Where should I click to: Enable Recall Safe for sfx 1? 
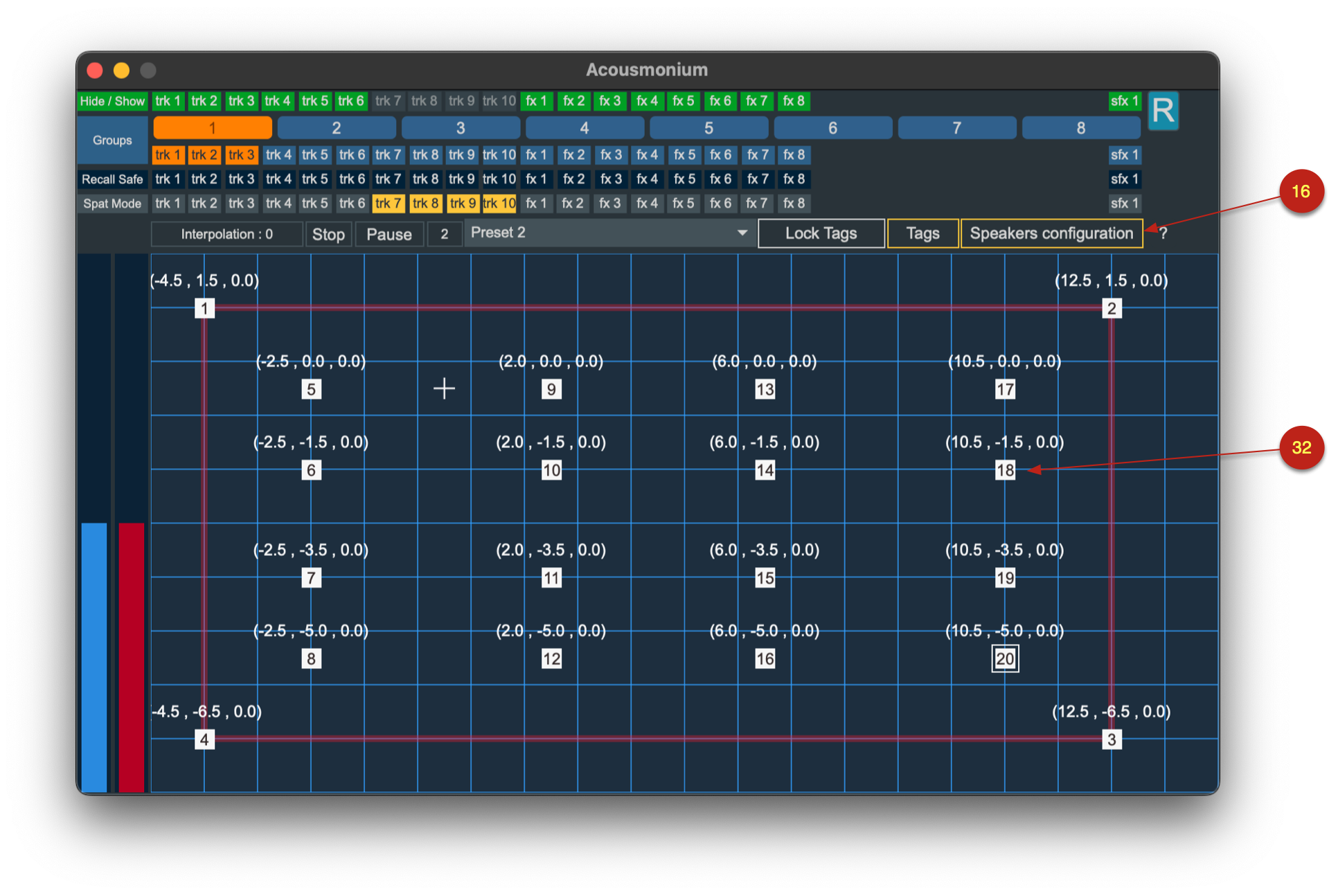tap(1125, 179)
